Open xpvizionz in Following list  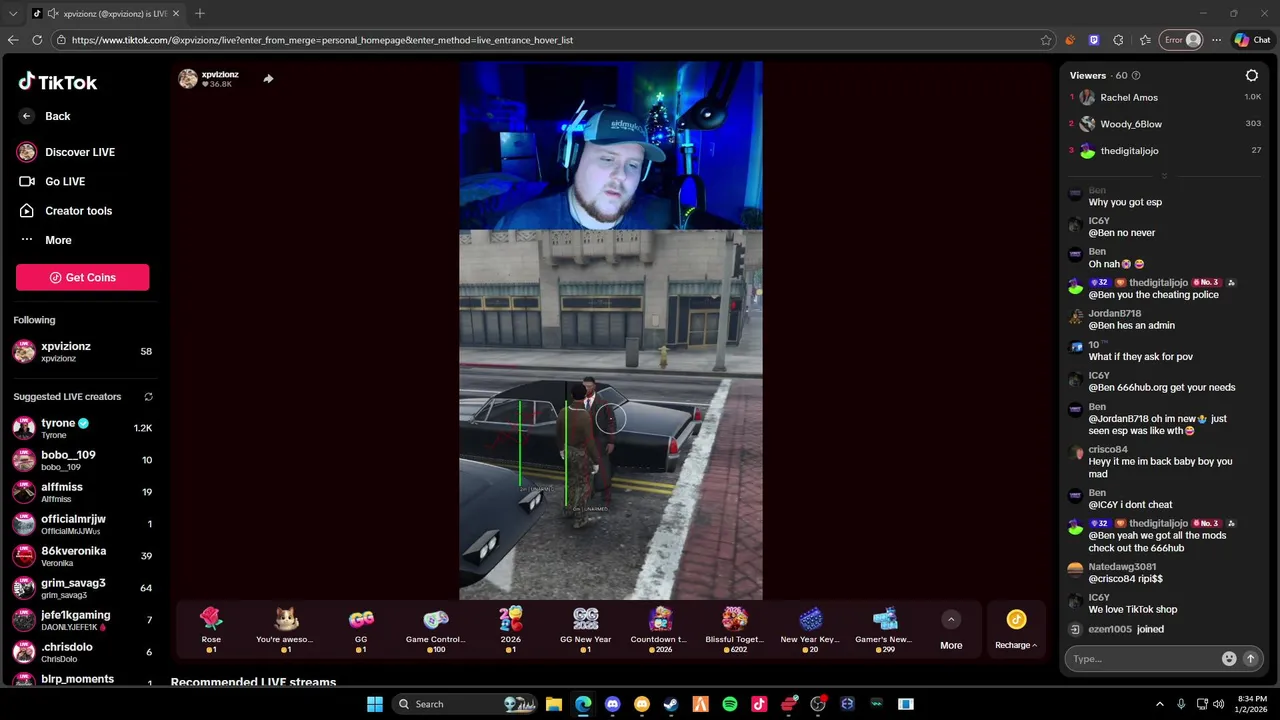(82, 351)
